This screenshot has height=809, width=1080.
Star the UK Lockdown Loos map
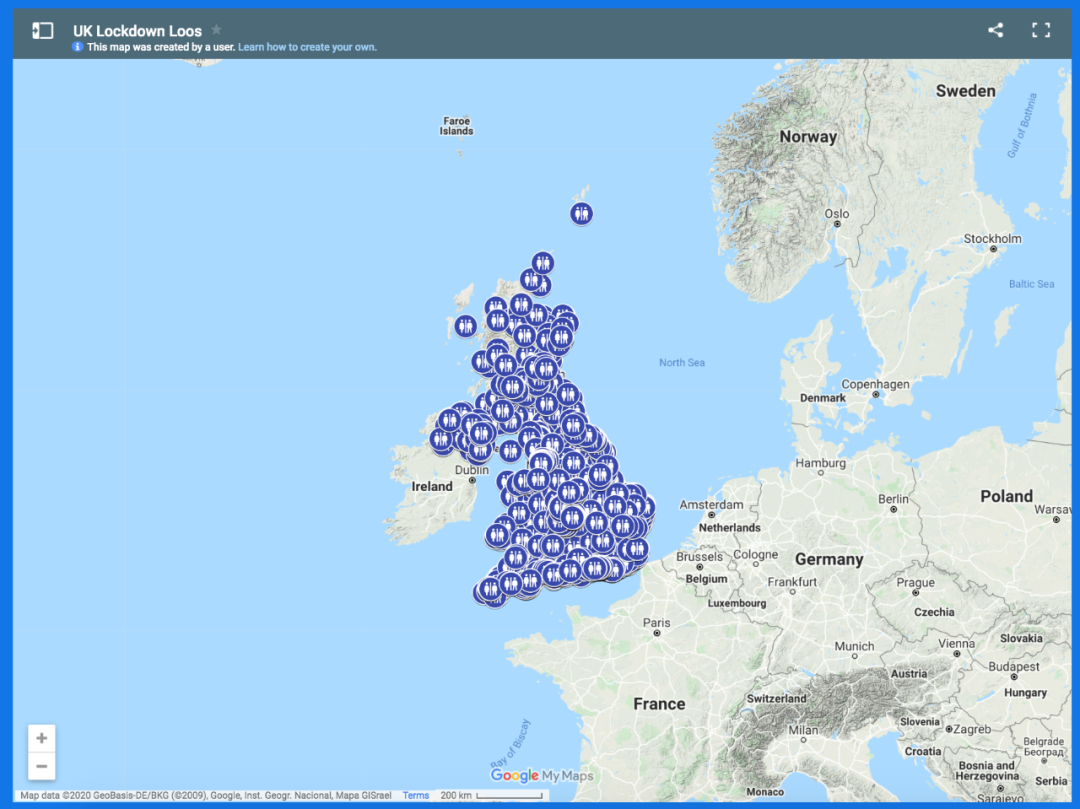(x=216, y=30)
